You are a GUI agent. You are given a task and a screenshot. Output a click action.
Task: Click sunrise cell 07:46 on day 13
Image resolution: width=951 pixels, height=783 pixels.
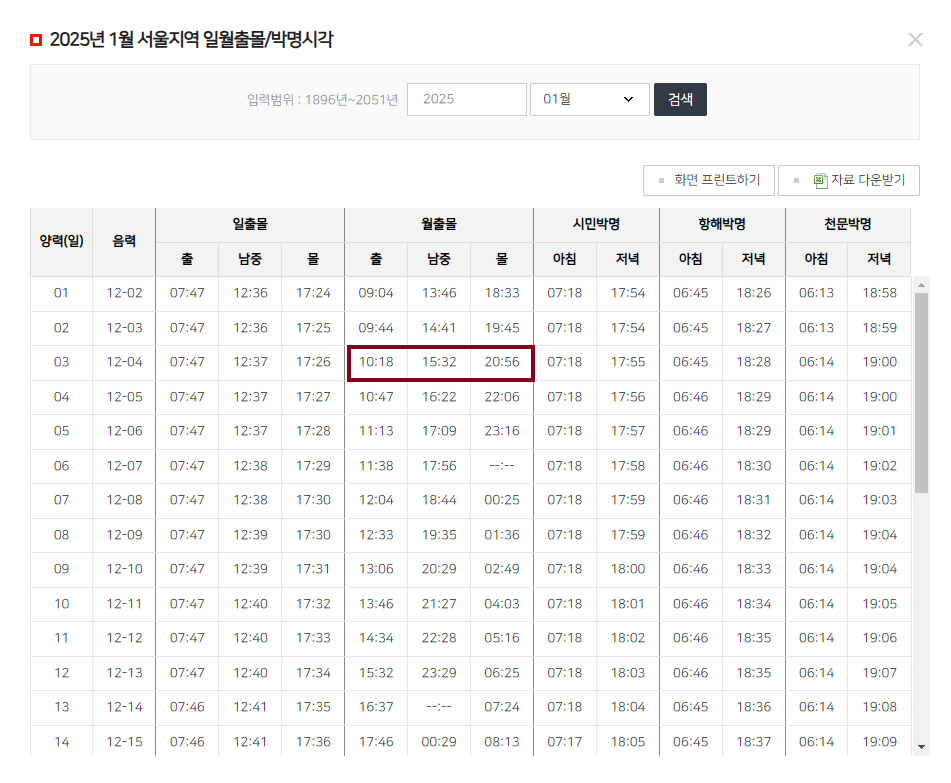187,707
